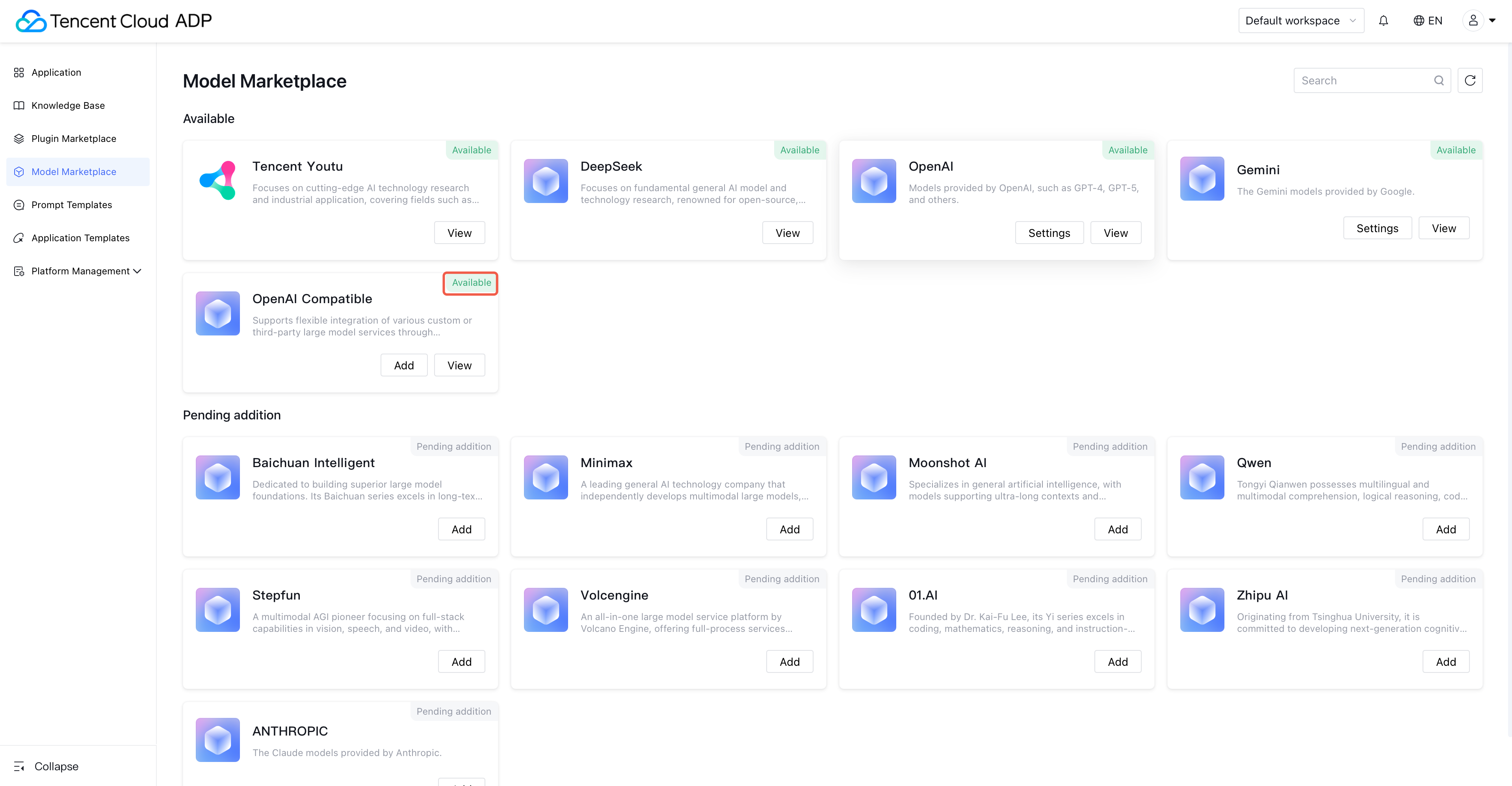Click the notification bell icon
Viewport: 1512px width, 786px height.
(x=1384, y=21)
